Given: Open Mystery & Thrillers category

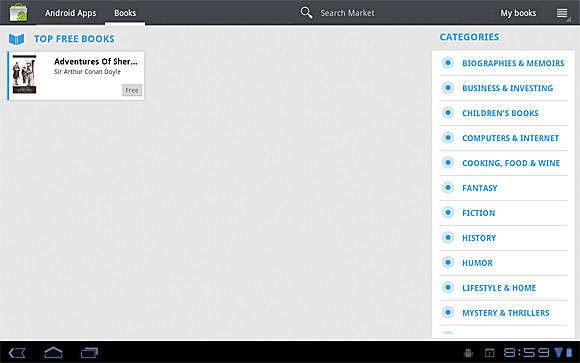Looking at the screenshot, I should 506,313.
